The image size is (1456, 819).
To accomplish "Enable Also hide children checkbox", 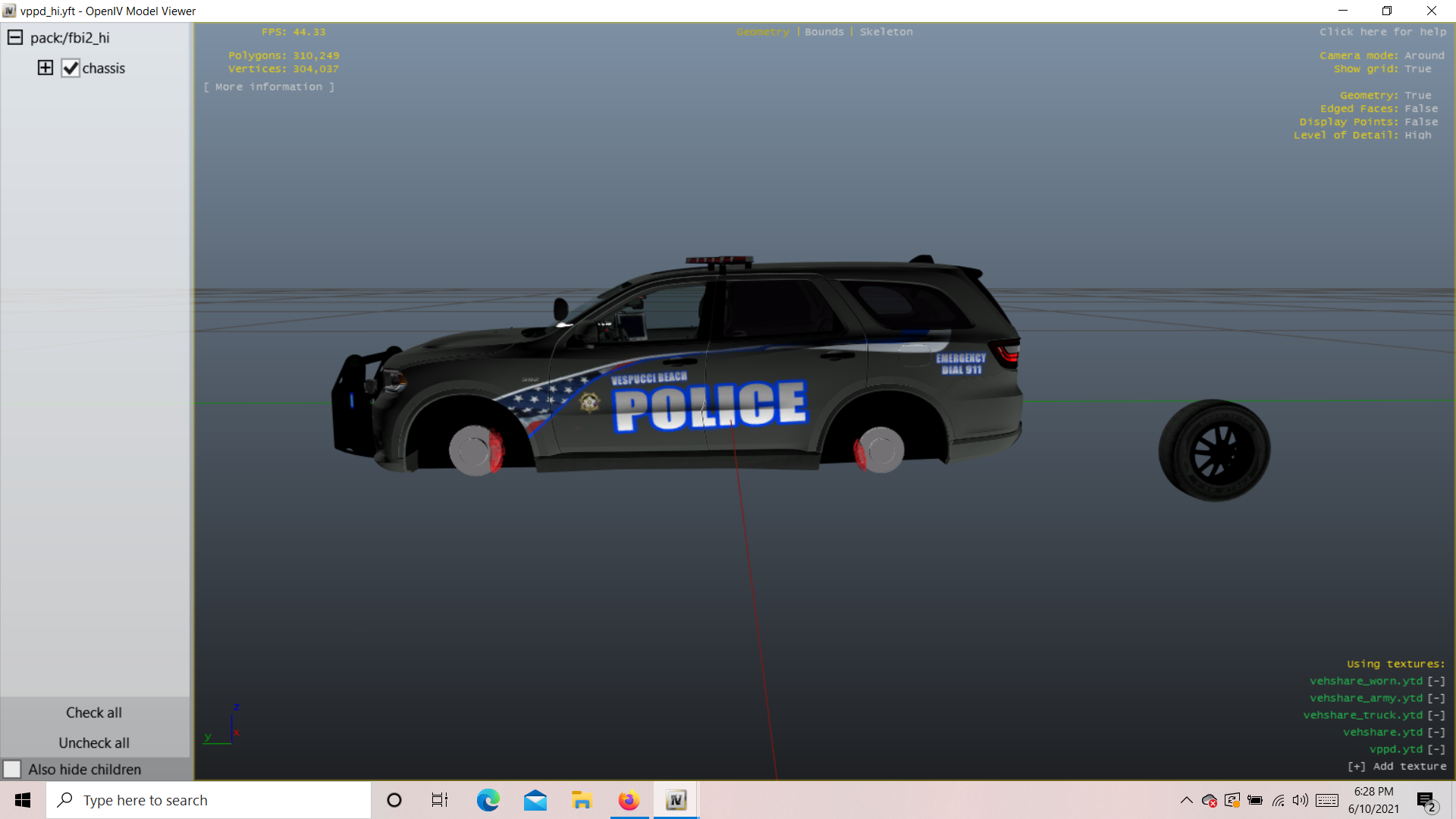I will pyautogui.click(x=12, y=769).
